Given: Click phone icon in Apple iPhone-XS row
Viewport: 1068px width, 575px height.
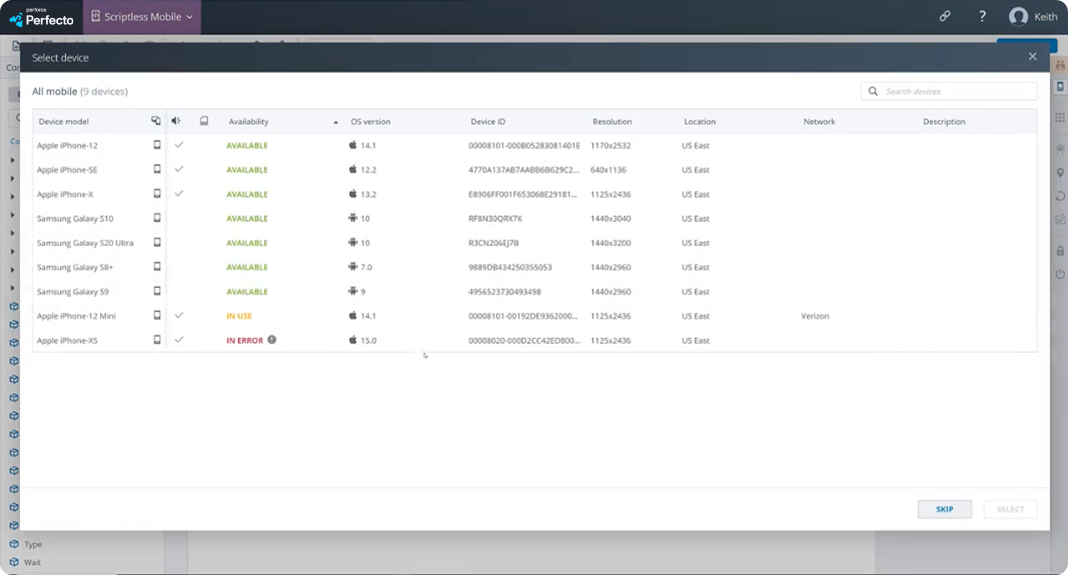Looking at the screenshot, I should pyautogui.click(x=157, y=339).
